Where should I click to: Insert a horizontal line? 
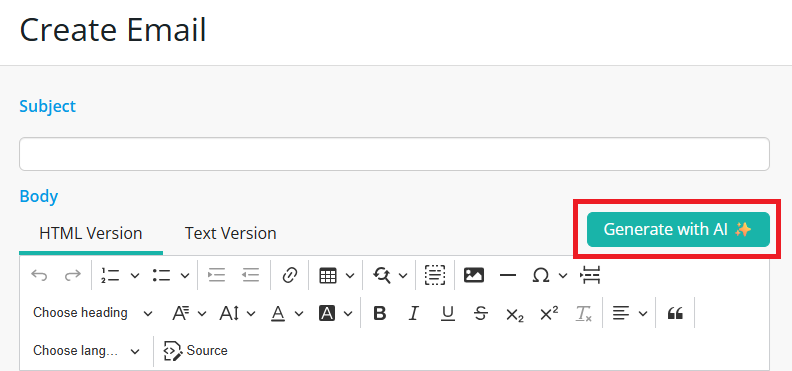tap(508, 275)
